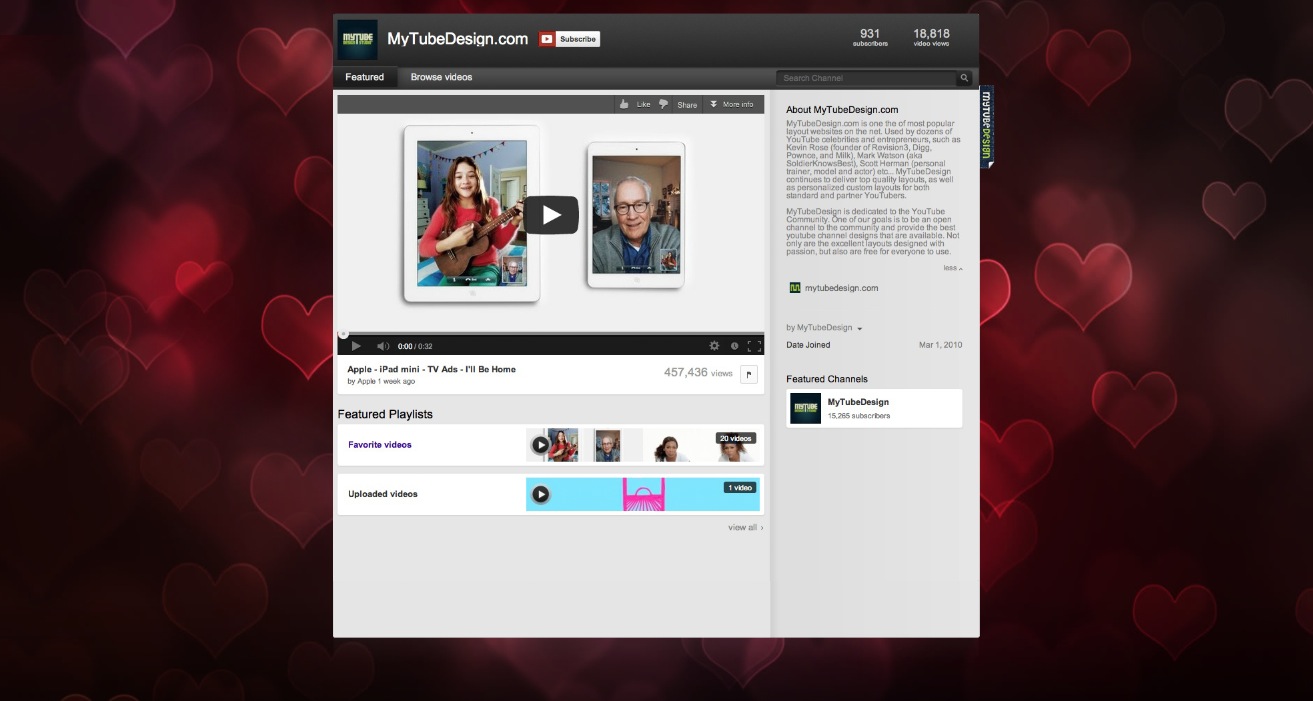This screenshot has width=1313, height=701.
Task: Click the 931 subscribers count
Action: click(x=870, y=38)
